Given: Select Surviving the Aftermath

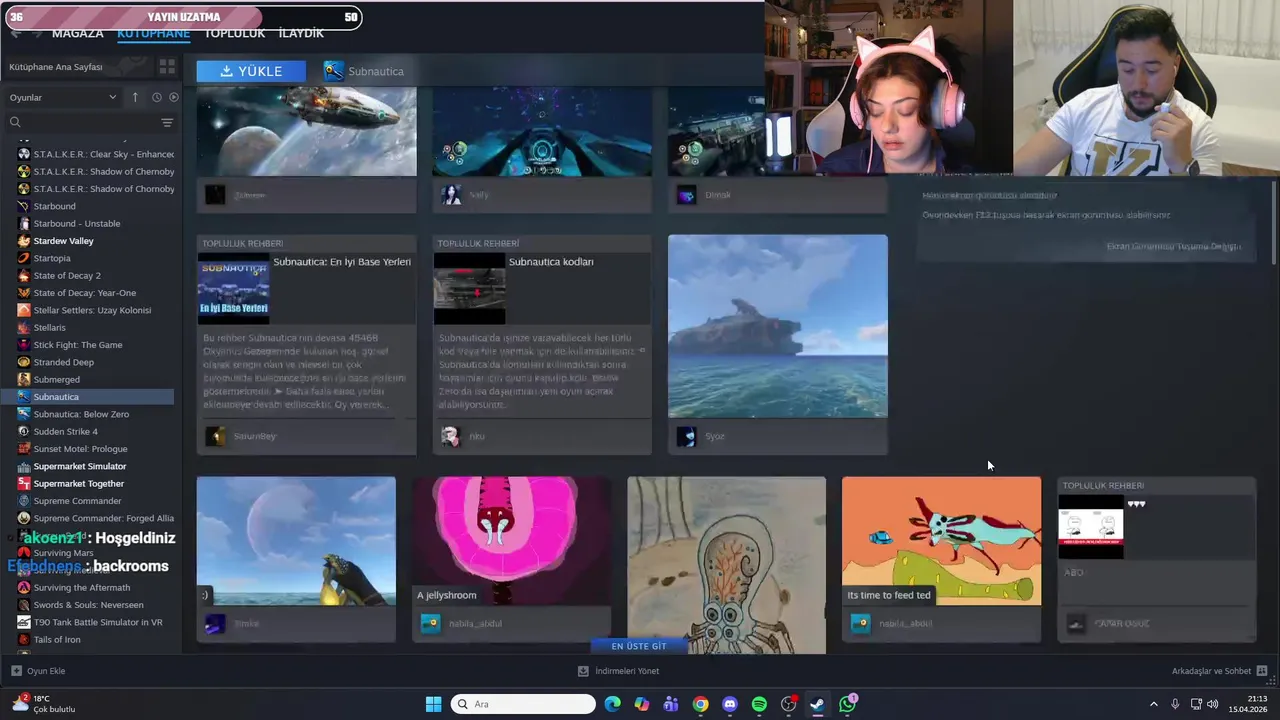Looking at the screenshot, I should tap(82, 587).
